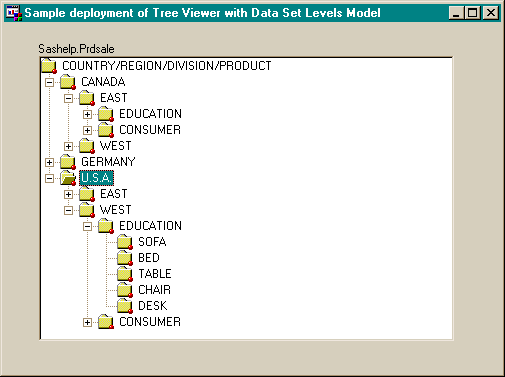
Task: Click the CHAIR folder icon
Action: (x=125, y=290)
